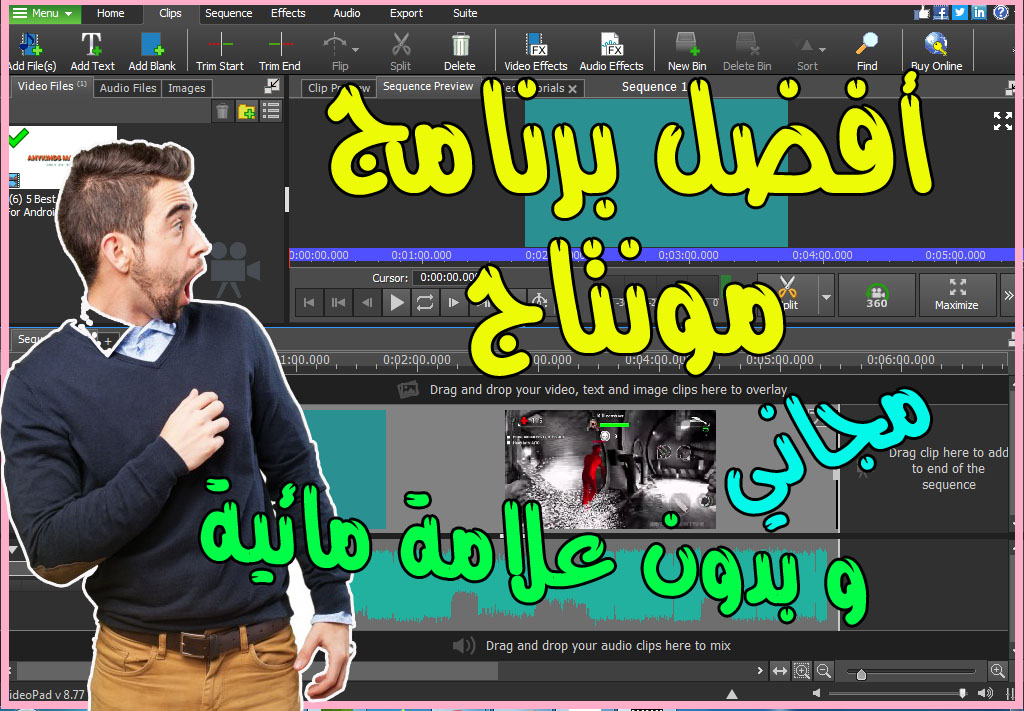1024x711 pixels.
Task: Step forward one frame
Action: pyautogui.click(x=453, y=302)
